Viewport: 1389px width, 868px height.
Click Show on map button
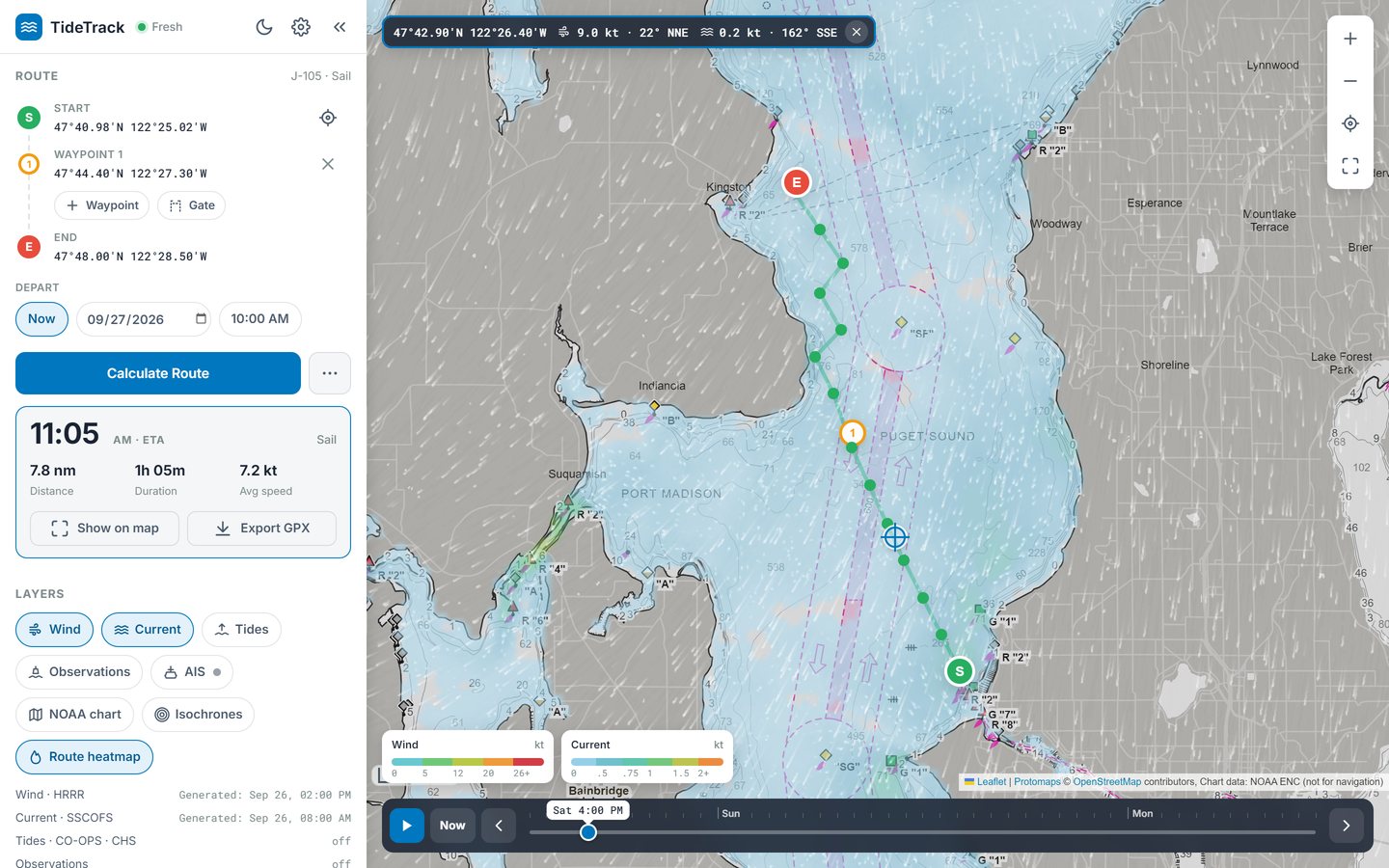[x=104, y=529]
